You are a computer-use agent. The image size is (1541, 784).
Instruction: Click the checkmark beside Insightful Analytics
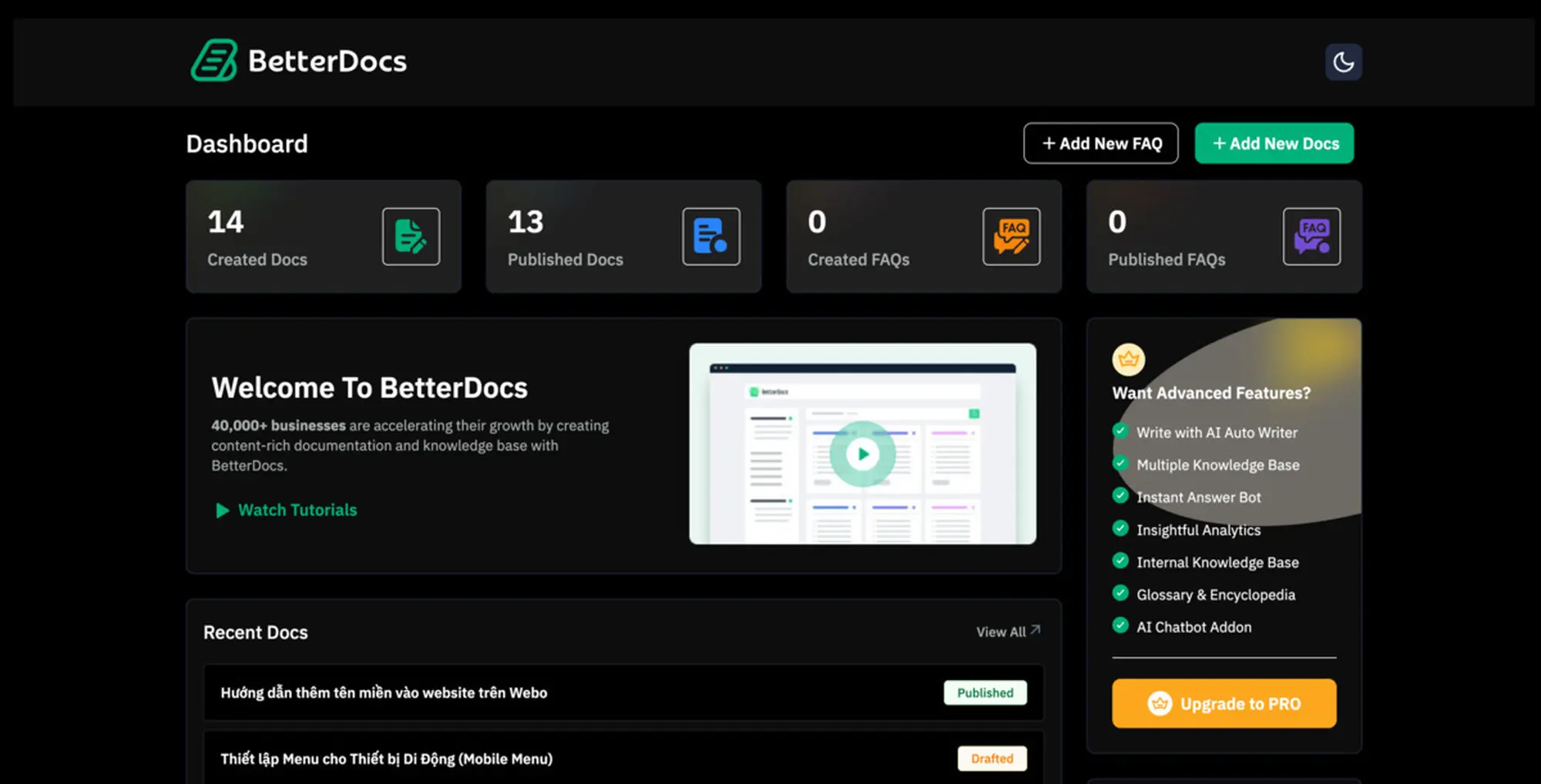pos(1120,528)
